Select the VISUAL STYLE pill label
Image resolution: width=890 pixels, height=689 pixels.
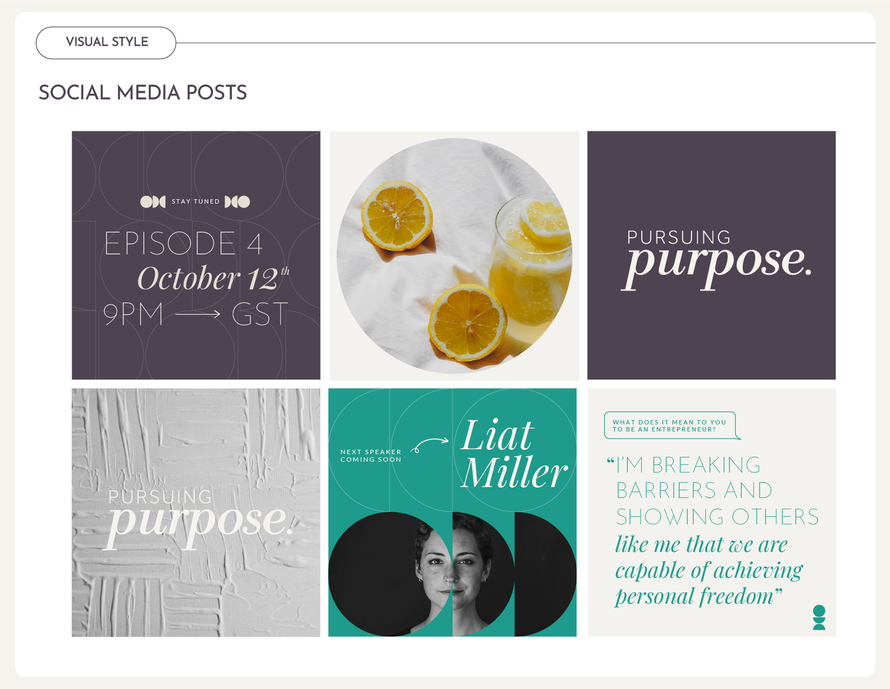[x=106, y=43]
